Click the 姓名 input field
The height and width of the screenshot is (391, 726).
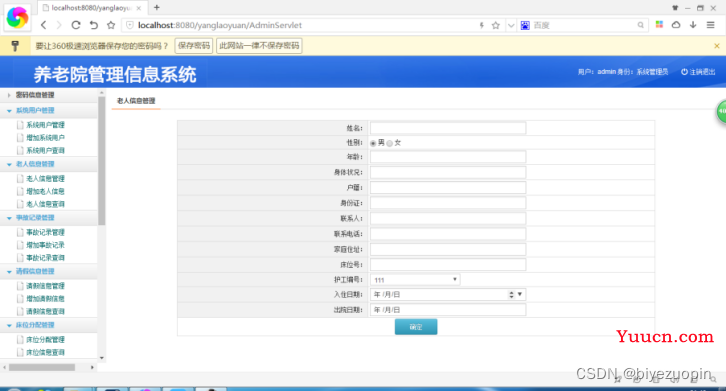pyautogui.click(x=448, y=128)
